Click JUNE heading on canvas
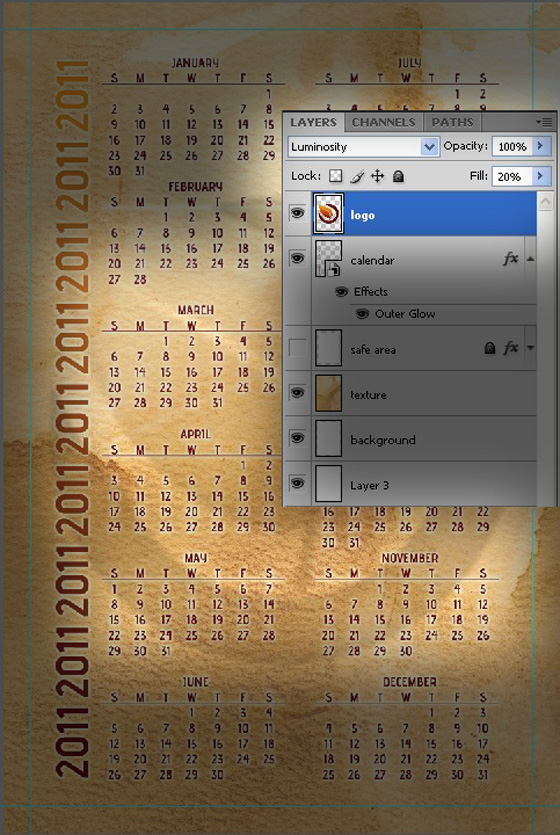This screenshot has height=835, width=560. (x=195, y=682)
